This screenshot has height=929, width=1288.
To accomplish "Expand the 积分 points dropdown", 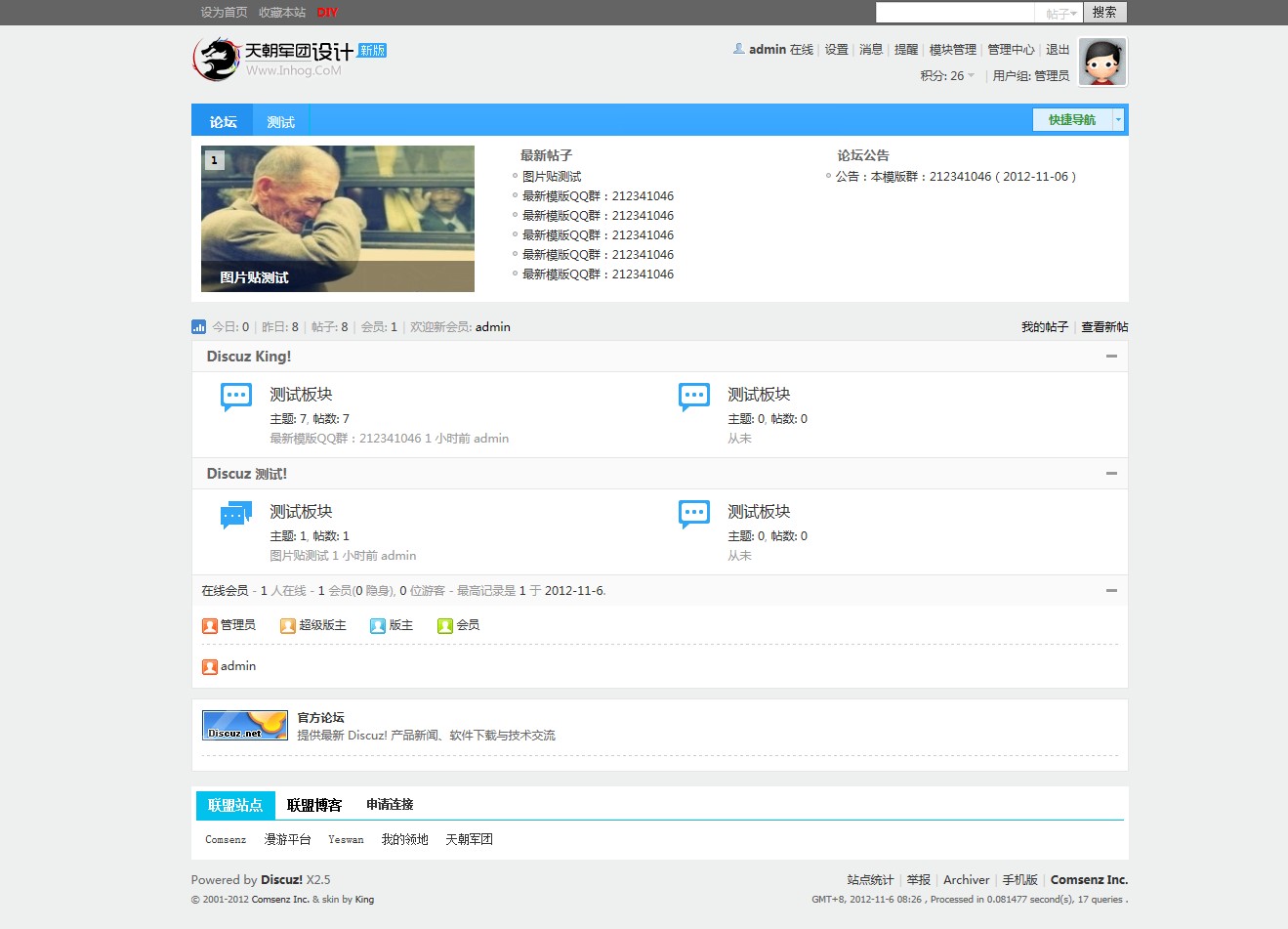I will (947, 76).
